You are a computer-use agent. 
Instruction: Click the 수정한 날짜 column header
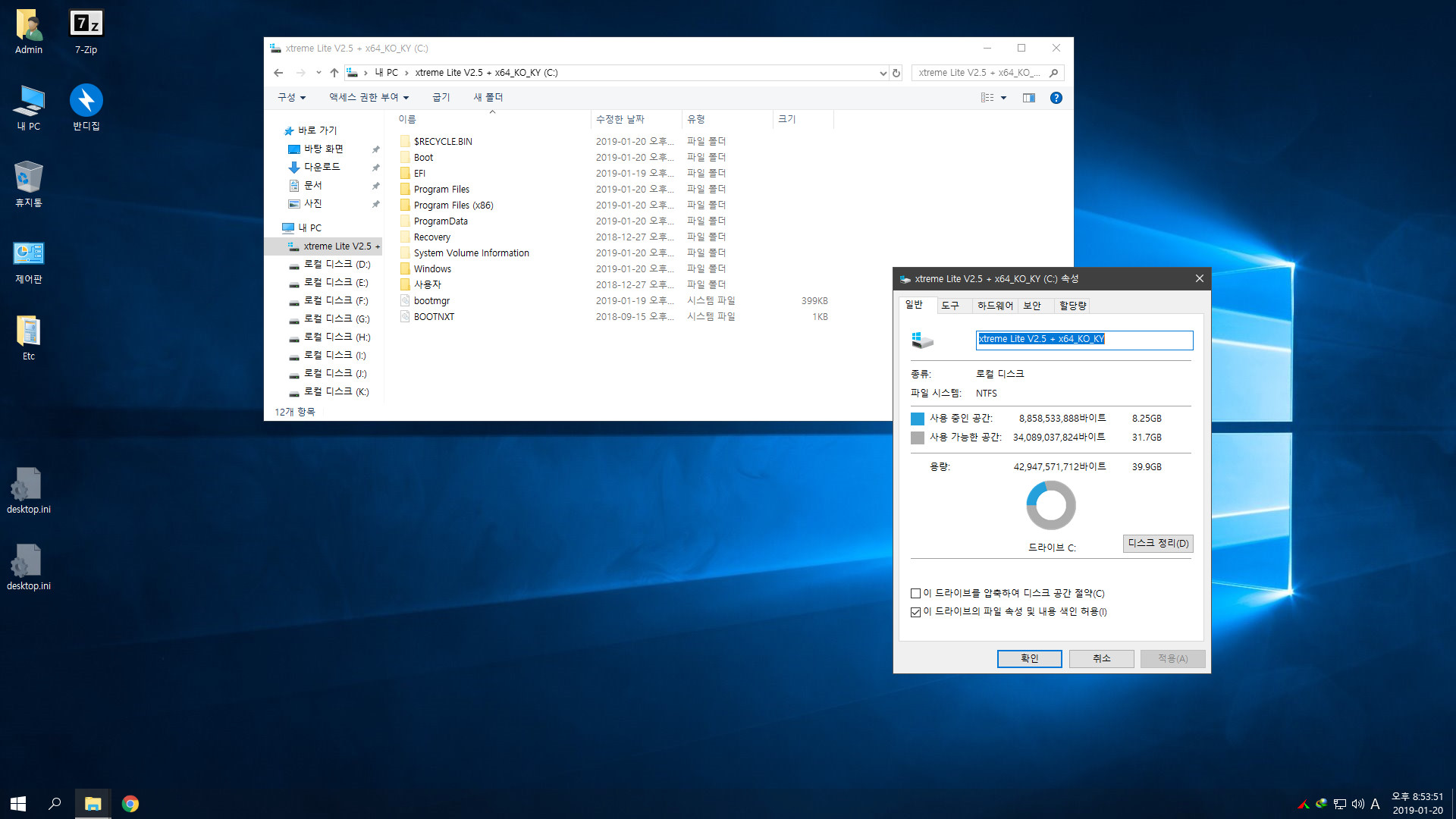[636, 119]
